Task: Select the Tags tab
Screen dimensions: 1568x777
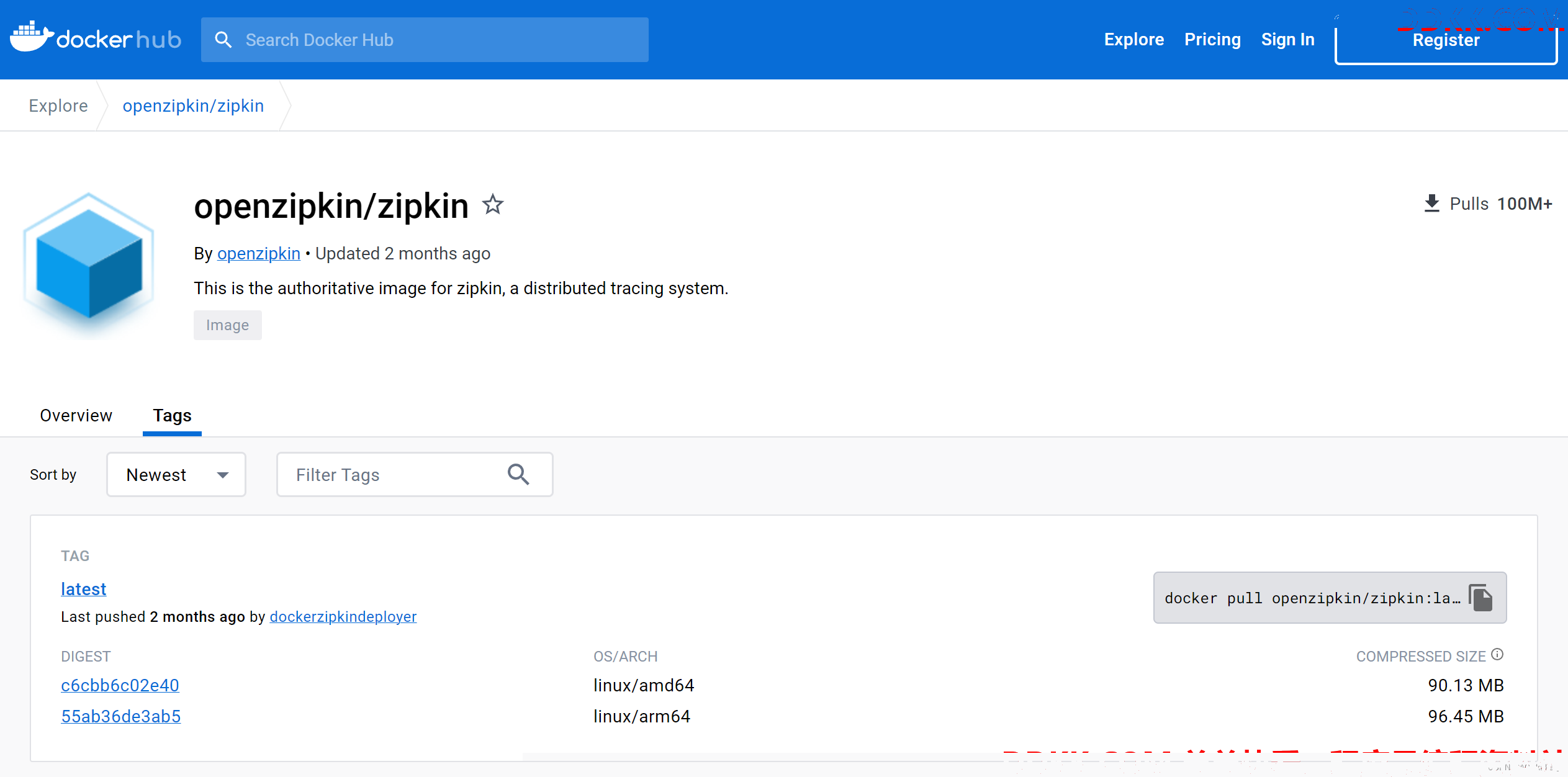Action: 172,415
